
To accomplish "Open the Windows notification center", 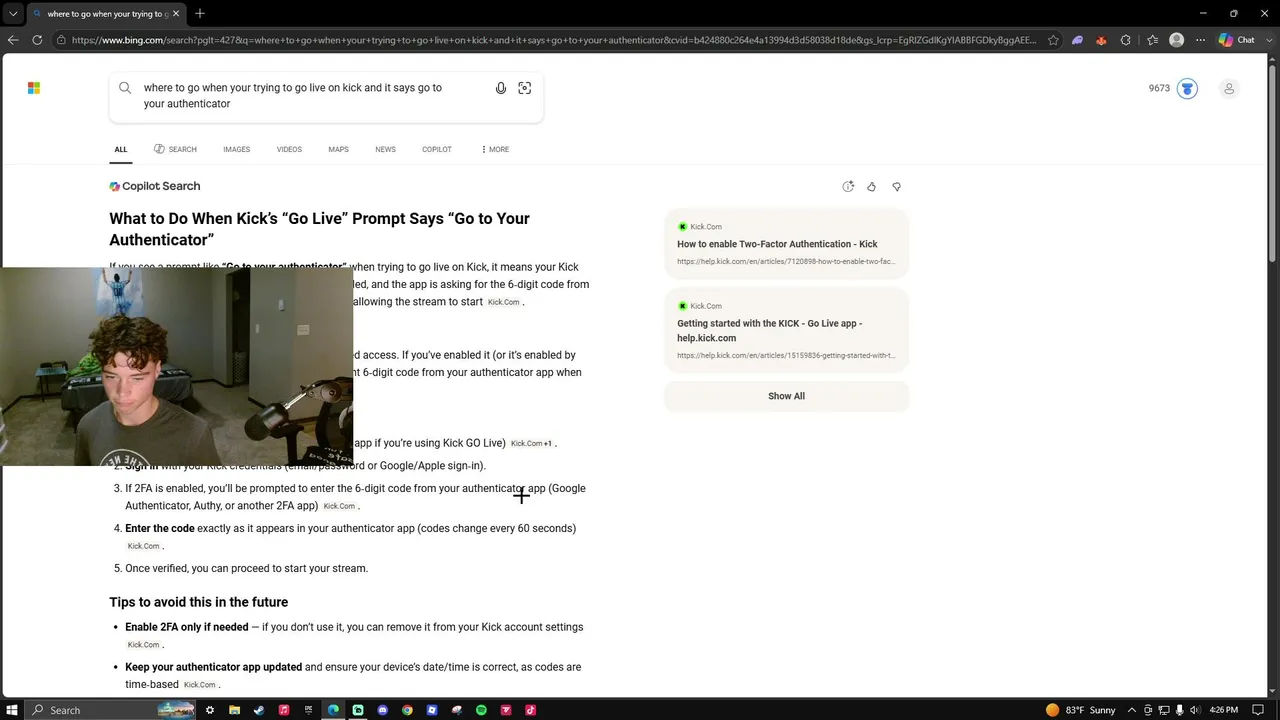I will 1258,710.
